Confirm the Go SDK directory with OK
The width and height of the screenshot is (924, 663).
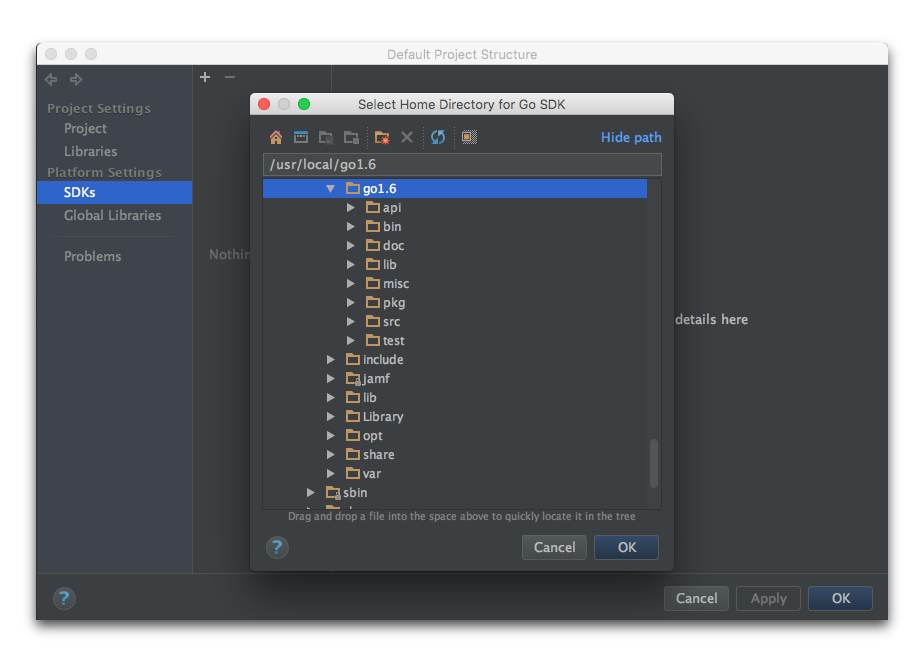tap(626, 547)
